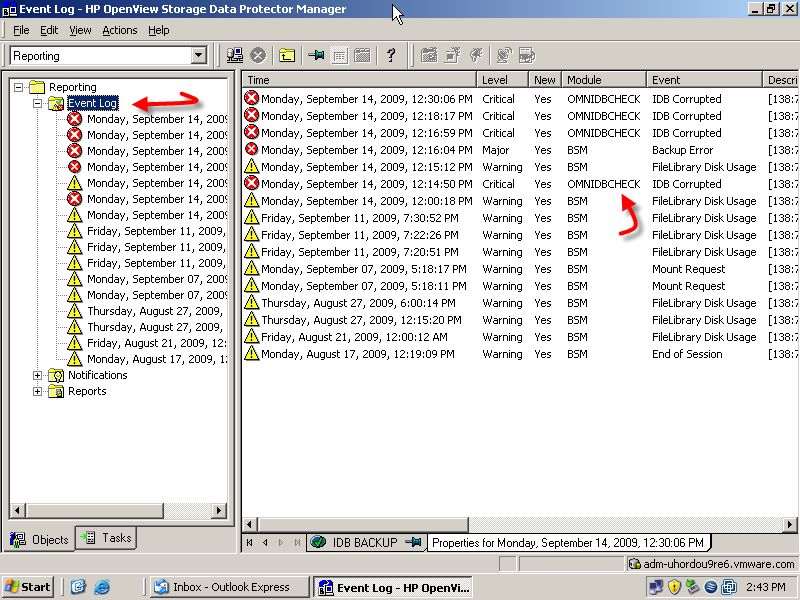
Task: Click the previous-tab navigation arrow
Action: [x=265, y=542]
